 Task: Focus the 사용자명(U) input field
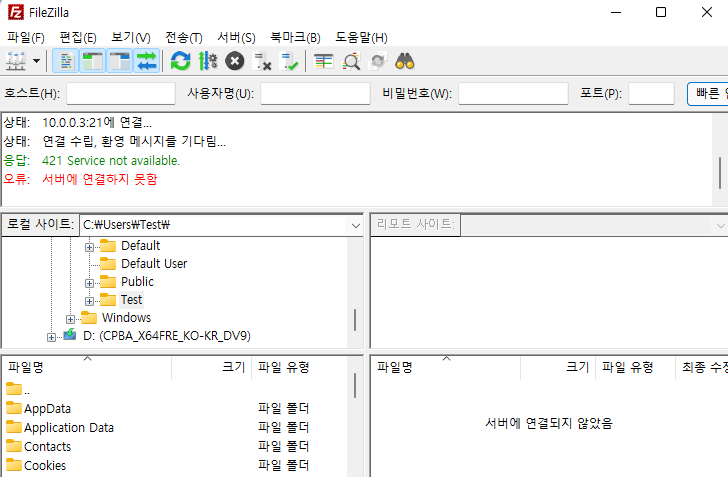(x=315, y=93)
